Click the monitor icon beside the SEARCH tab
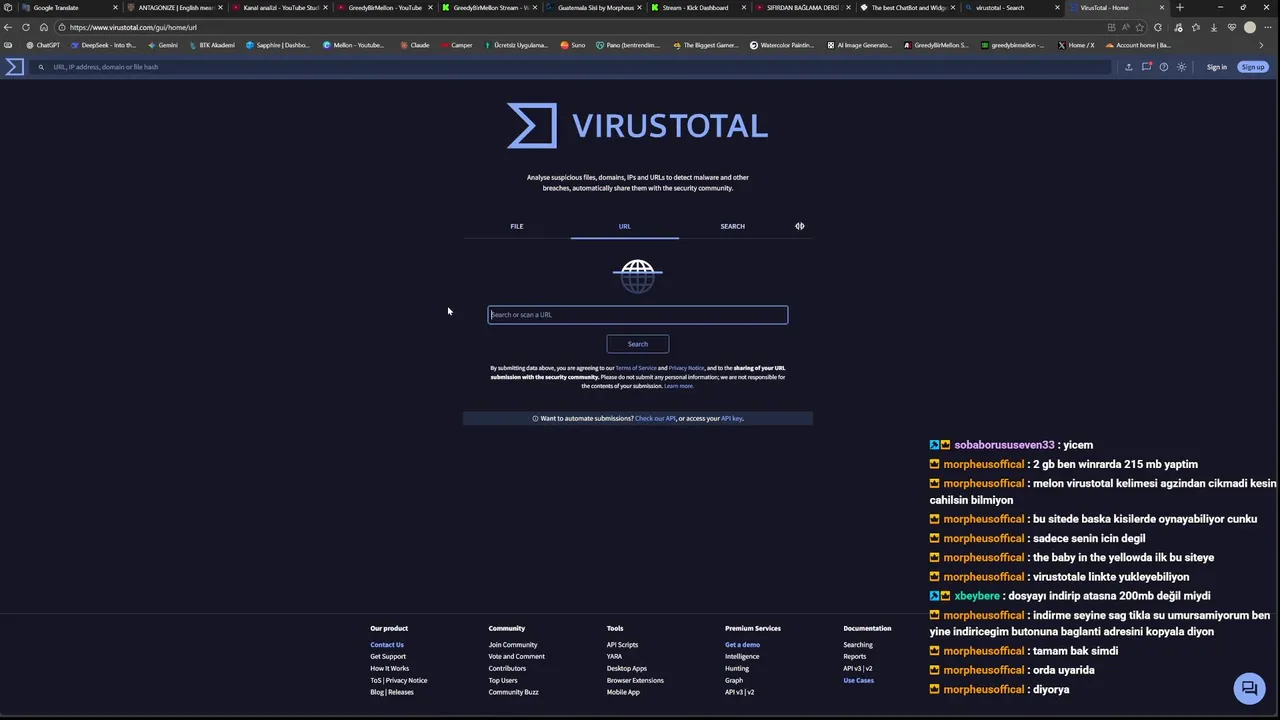1280x720 pixels. coord(799,226)
